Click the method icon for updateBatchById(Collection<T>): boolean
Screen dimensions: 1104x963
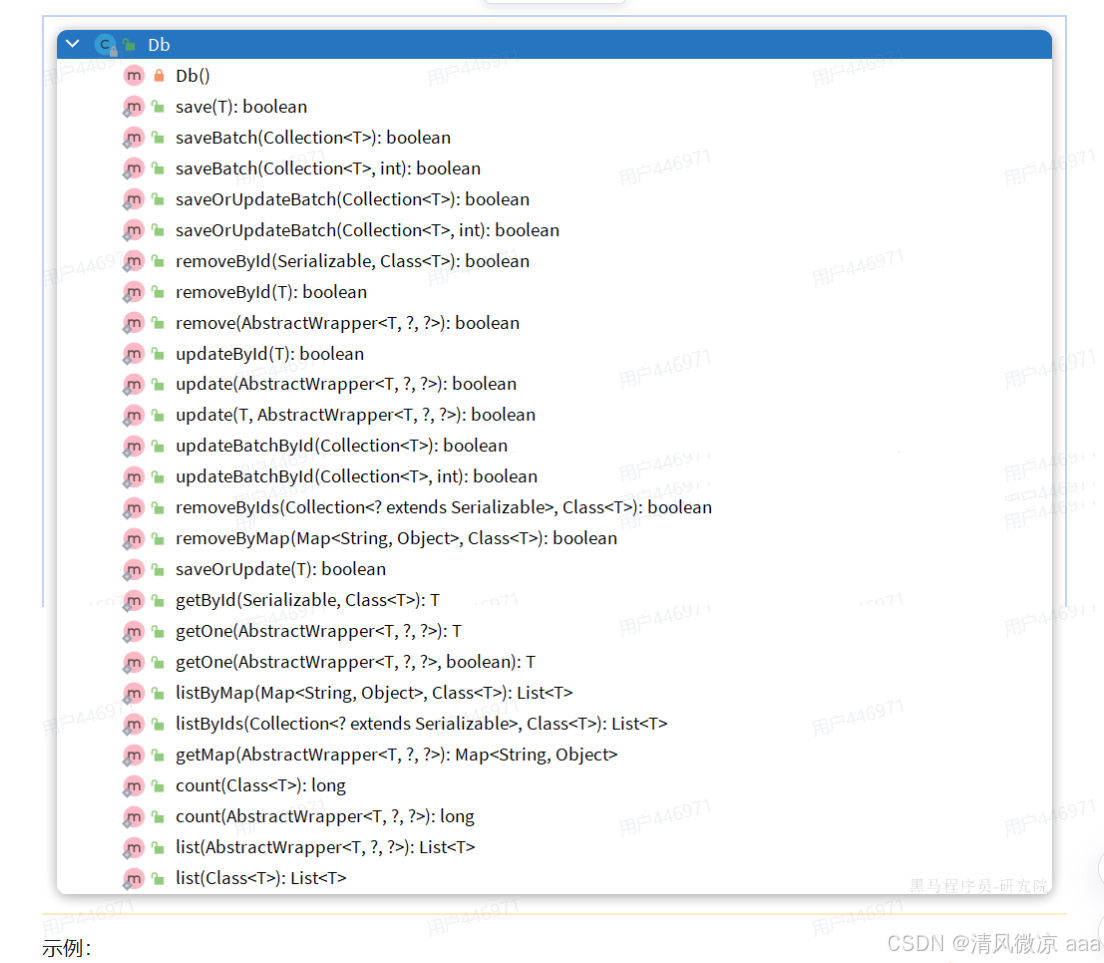133,446
